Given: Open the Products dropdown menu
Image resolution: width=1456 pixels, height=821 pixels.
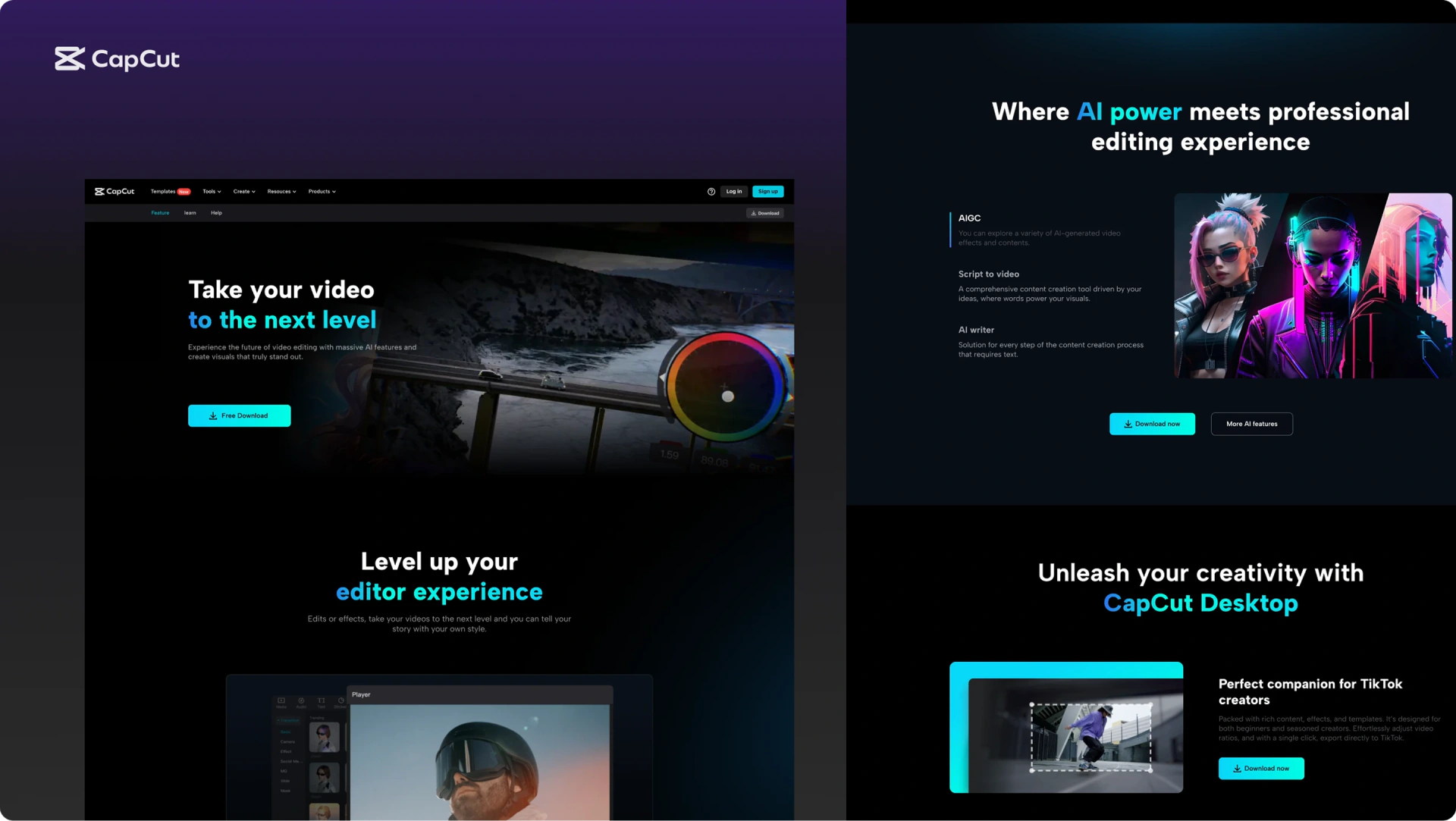Looking at the screenshot, I should 322,192.
